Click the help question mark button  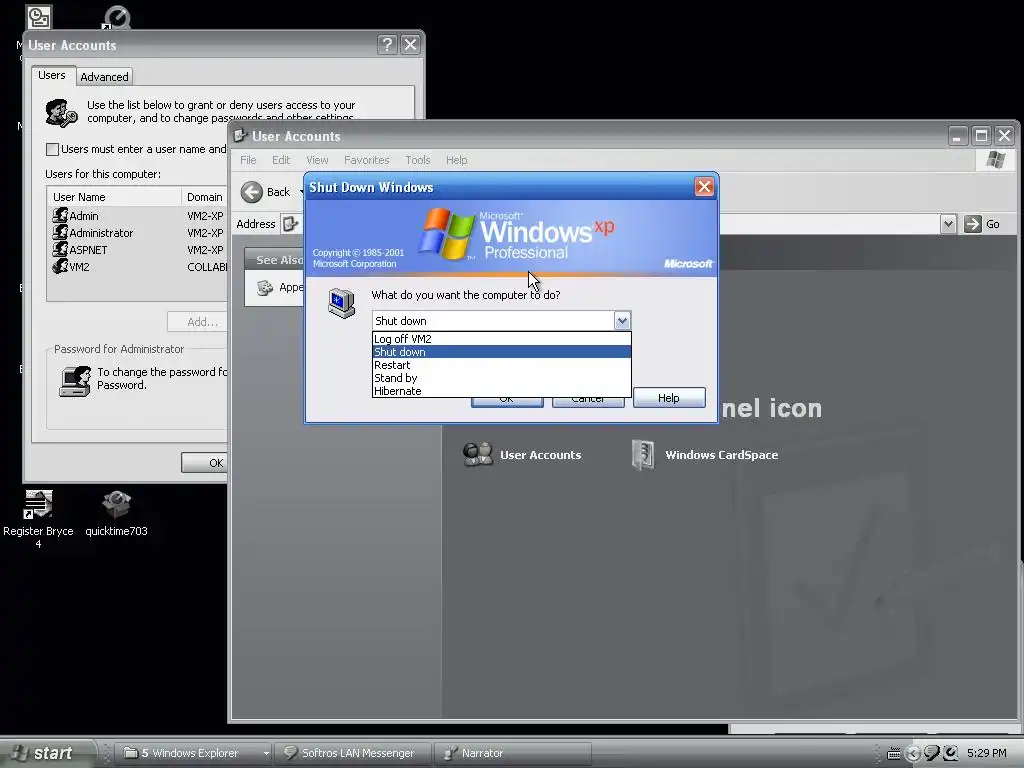tap(387, 44)
